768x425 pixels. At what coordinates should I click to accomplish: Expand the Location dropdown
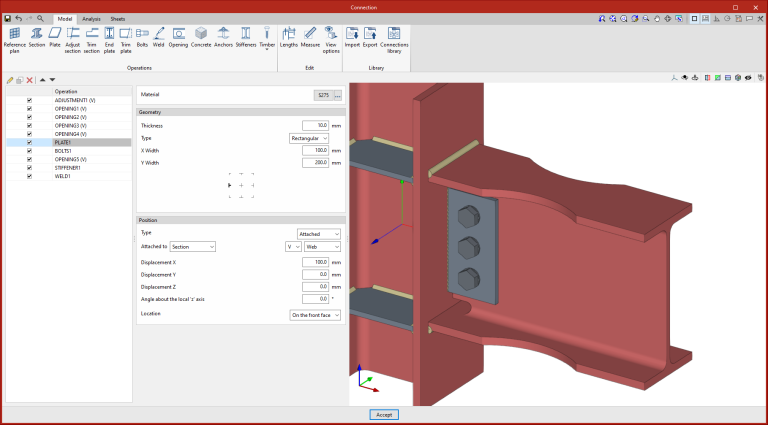pyautogui.click(x=315, y=314)
